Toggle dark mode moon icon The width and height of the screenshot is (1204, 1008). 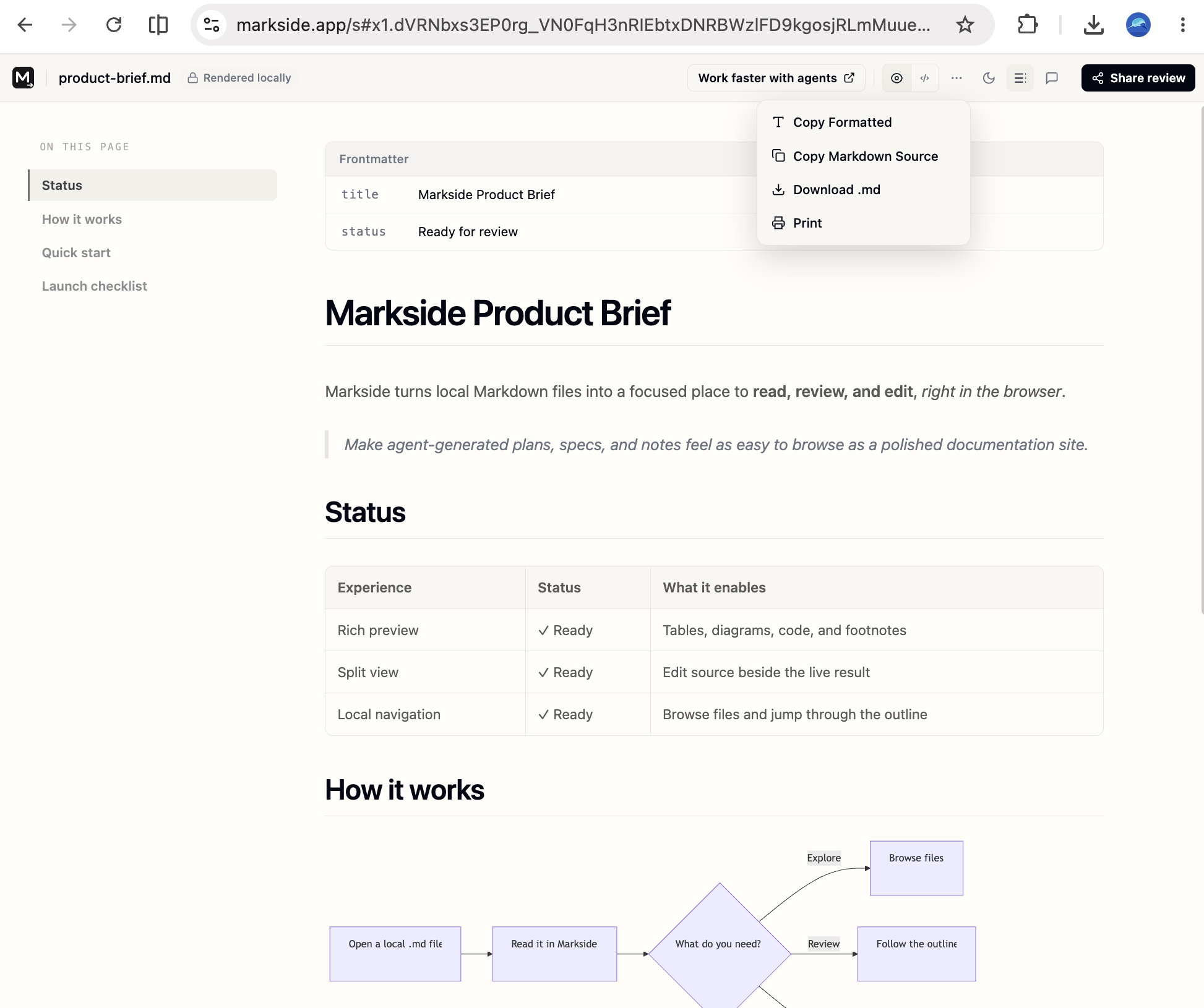pos(989,78)
